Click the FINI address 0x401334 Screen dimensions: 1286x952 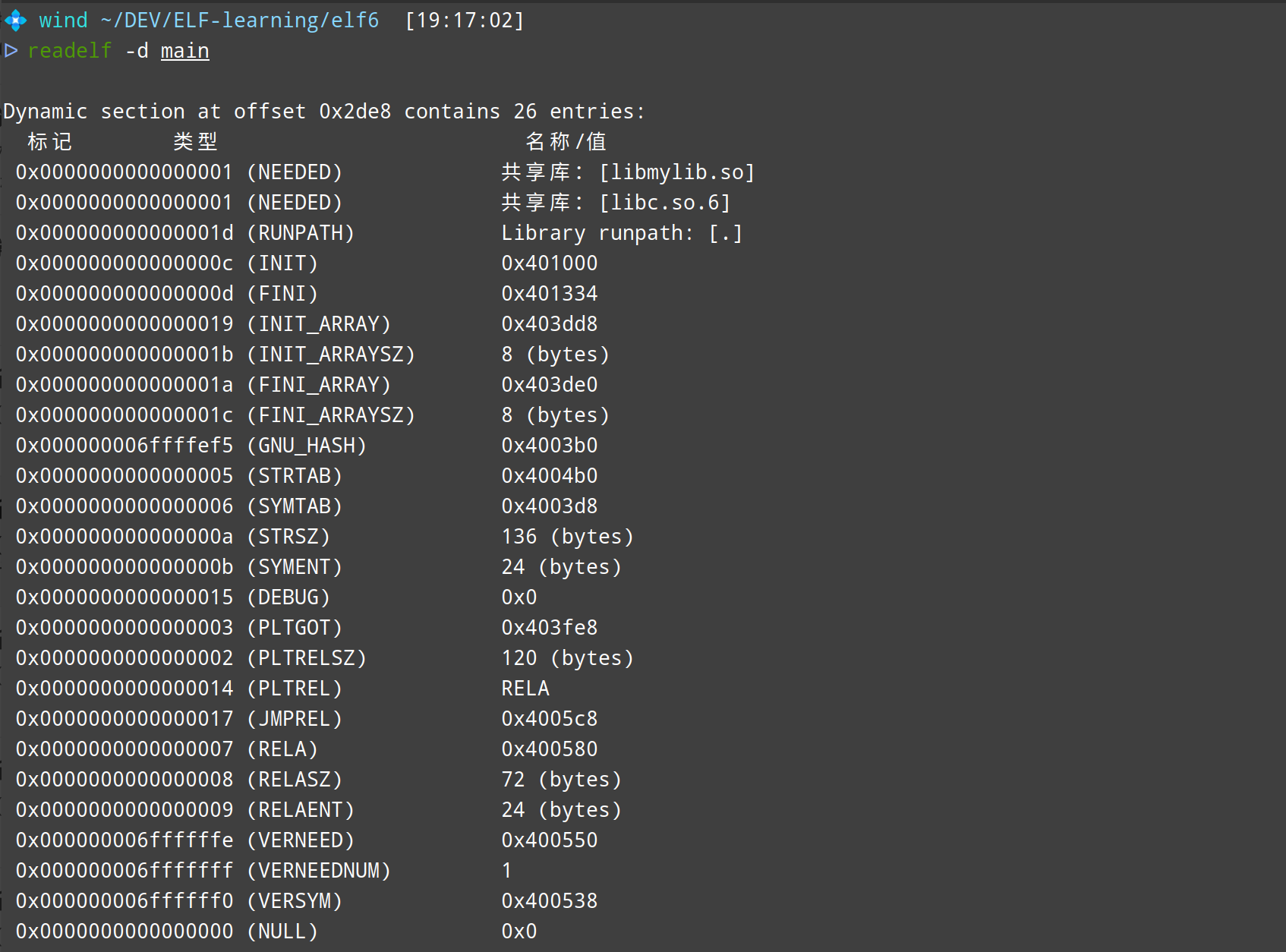pos(550,294)
